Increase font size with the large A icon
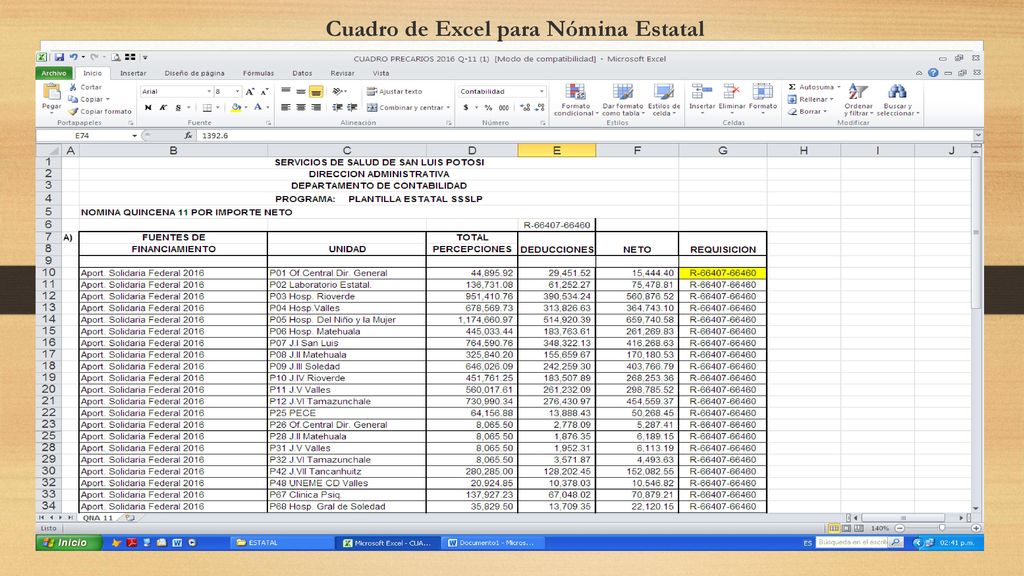This screenshot has width=1024, height=576. [249, 92]
